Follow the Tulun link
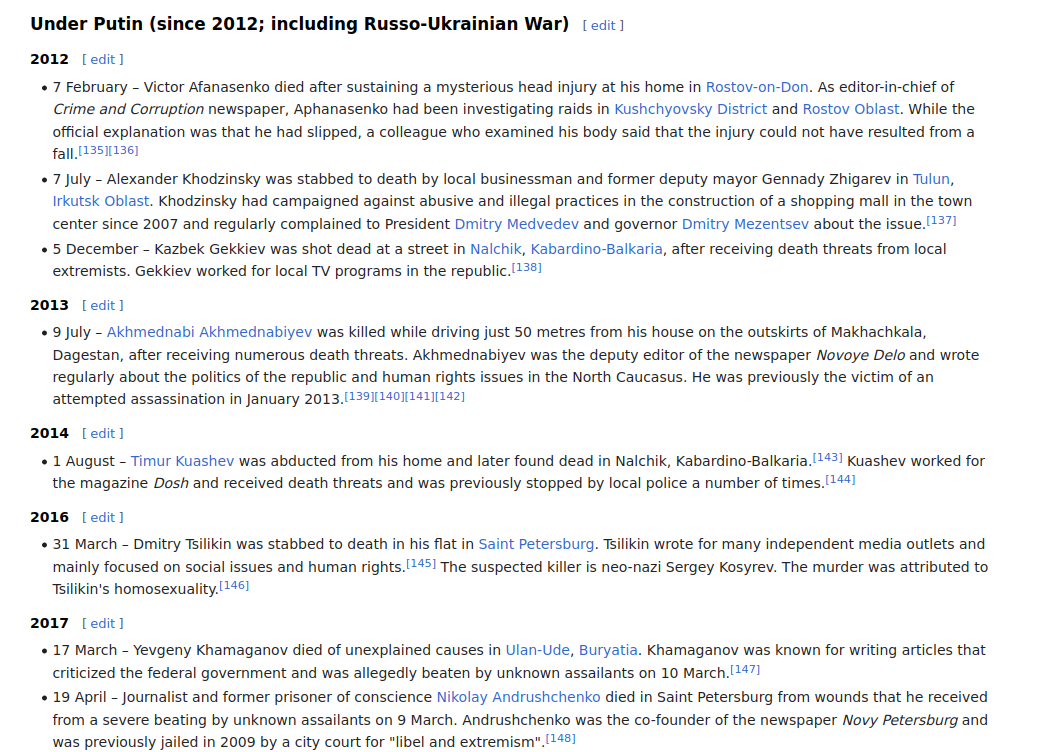Viewport: 1048px width, 752px height. [931, 179]
